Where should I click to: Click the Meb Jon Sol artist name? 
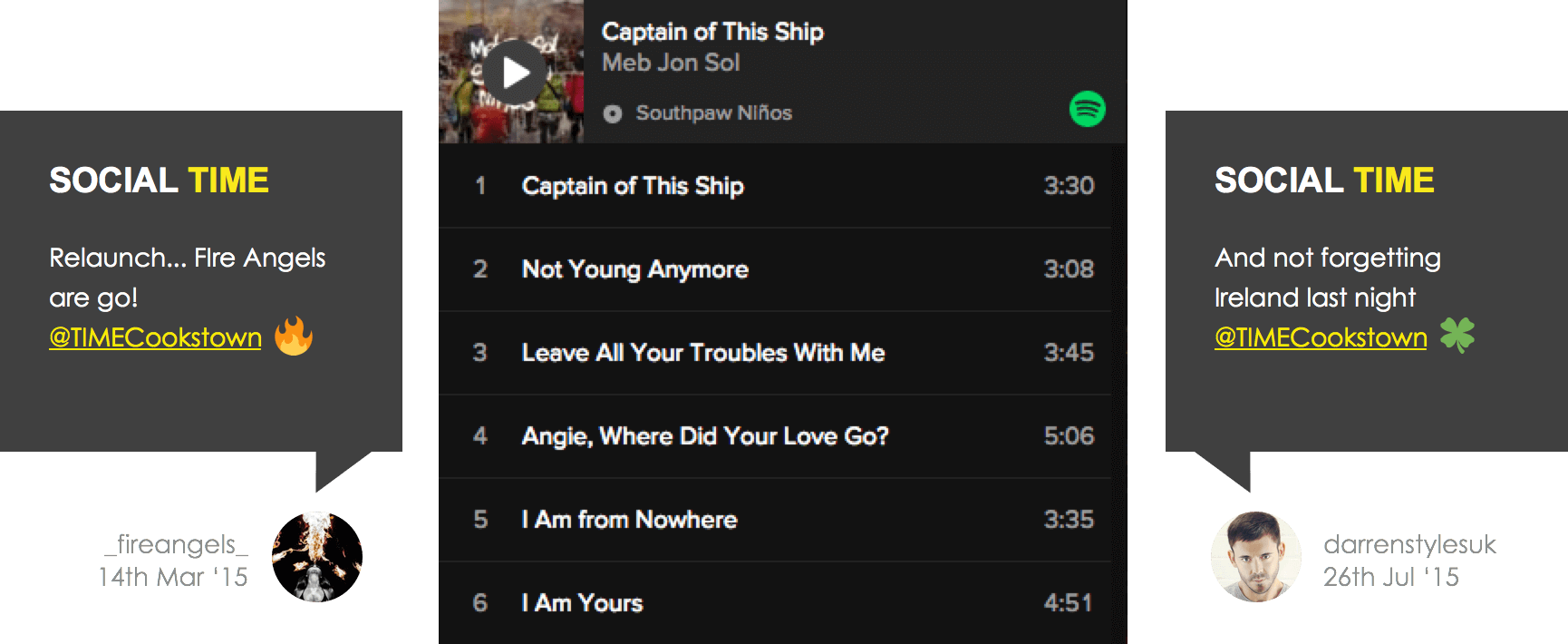click(x=671, y=63)
